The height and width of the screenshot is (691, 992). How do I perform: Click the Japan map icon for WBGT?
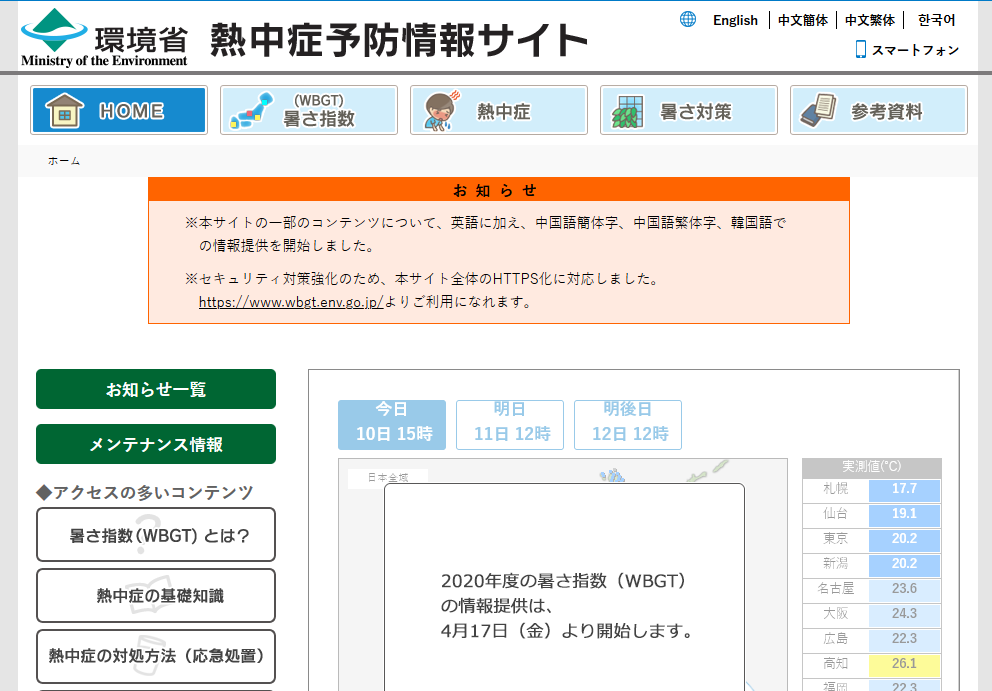click(x=251, y=111)
